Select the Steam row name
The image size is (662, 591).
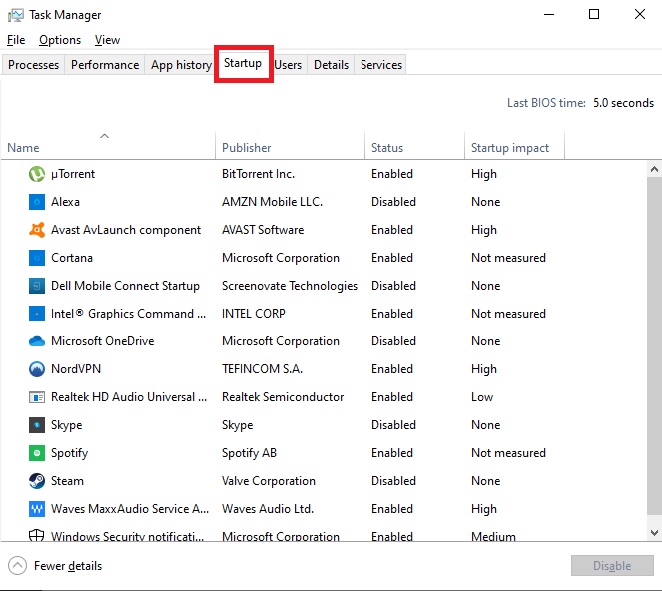pyautogui.click(x=67, y=481)
